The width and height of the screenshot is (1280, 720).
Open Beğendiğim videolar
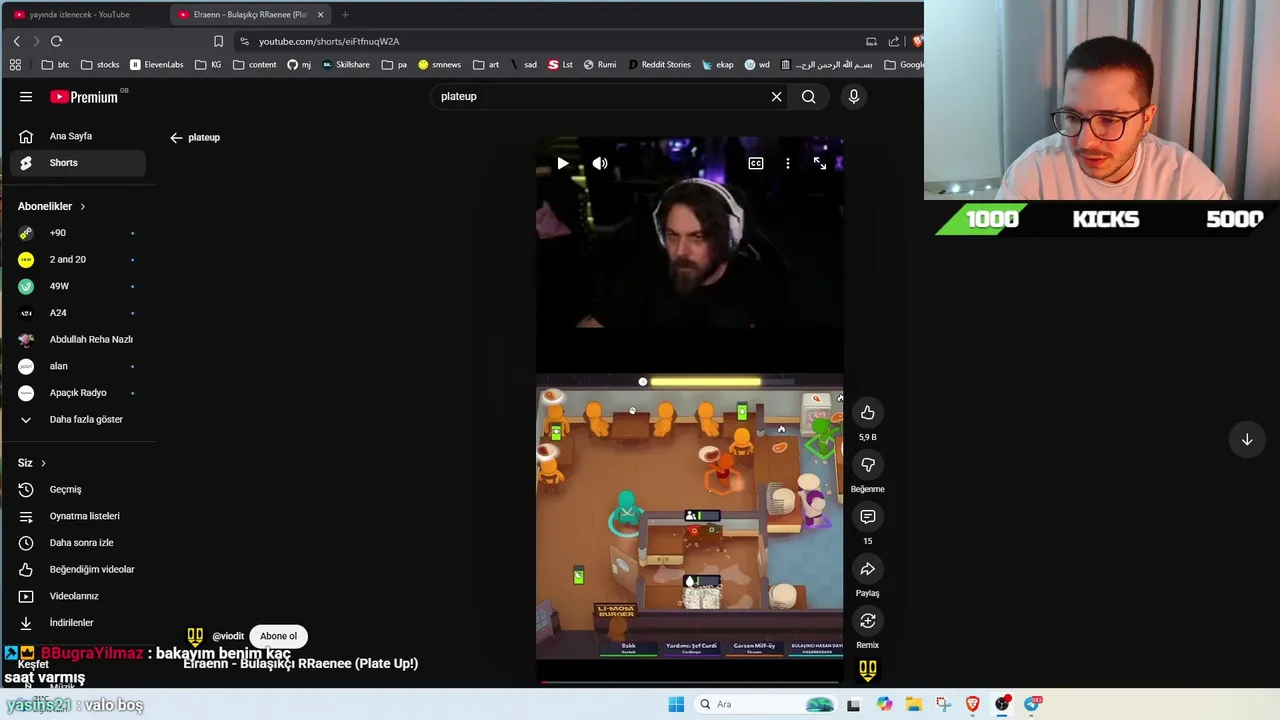pyautogui.click(x=78, y=569)
